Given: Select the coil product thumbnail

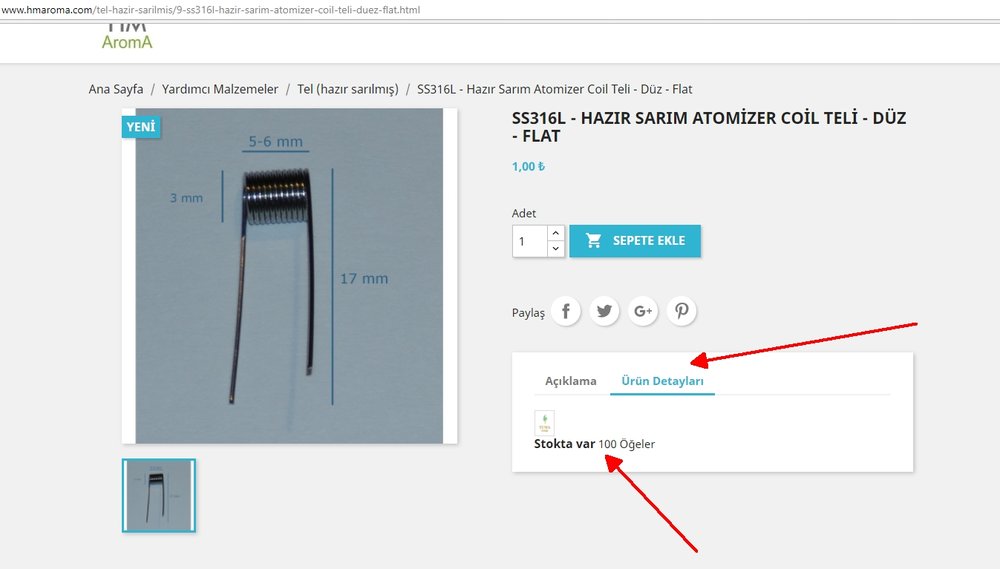Looking at the screenshot, I should pyautogui.click(x=159, y=496).
